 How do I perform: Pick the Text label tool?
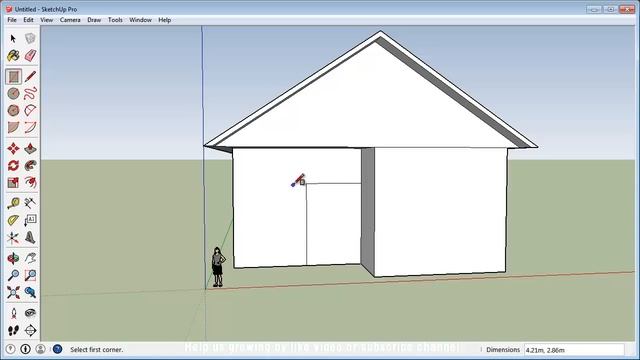tap(30, 220)
